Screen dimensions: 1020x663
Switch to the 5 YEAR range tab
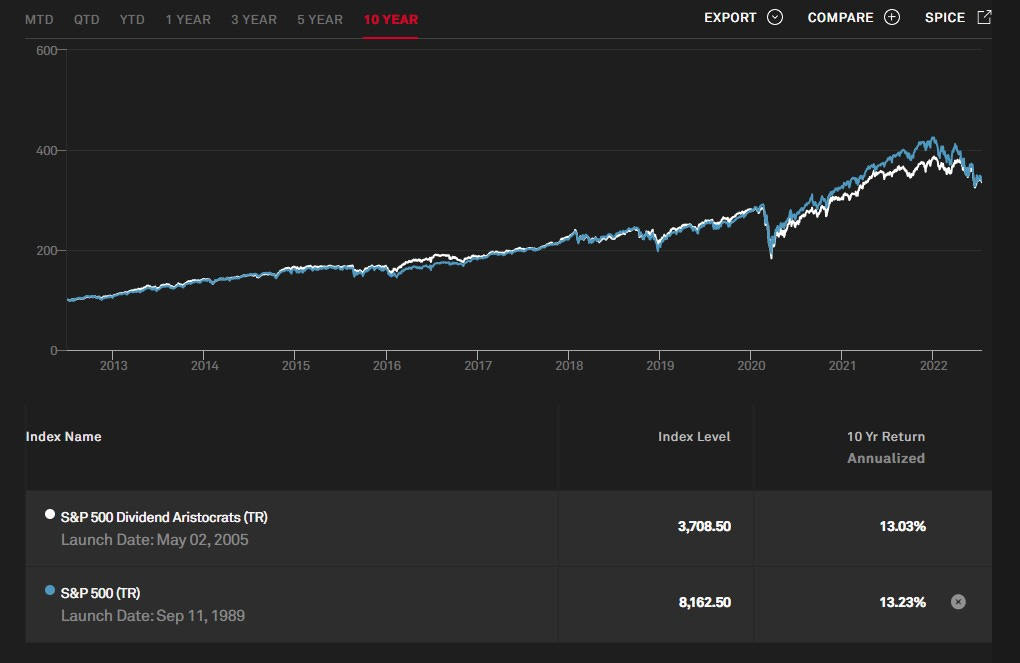click(320, 20)
